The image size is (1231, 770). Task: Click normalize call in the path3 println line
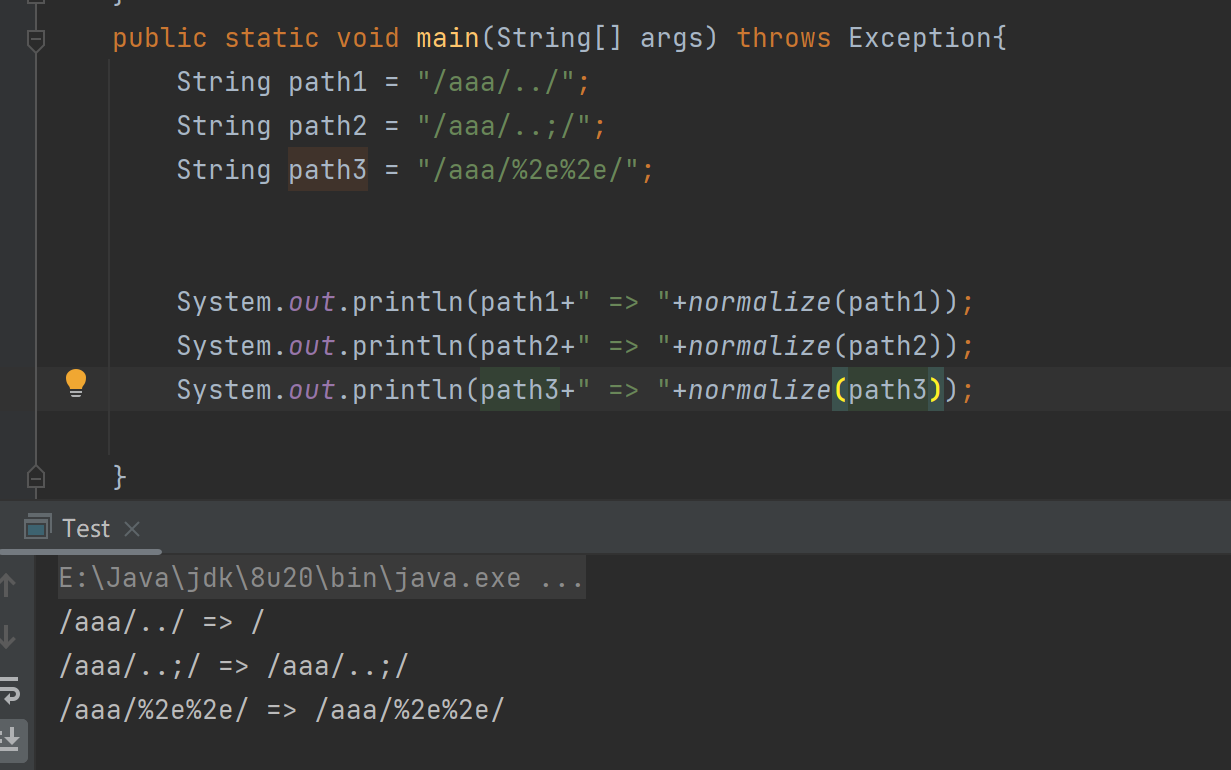coord(760,389)
